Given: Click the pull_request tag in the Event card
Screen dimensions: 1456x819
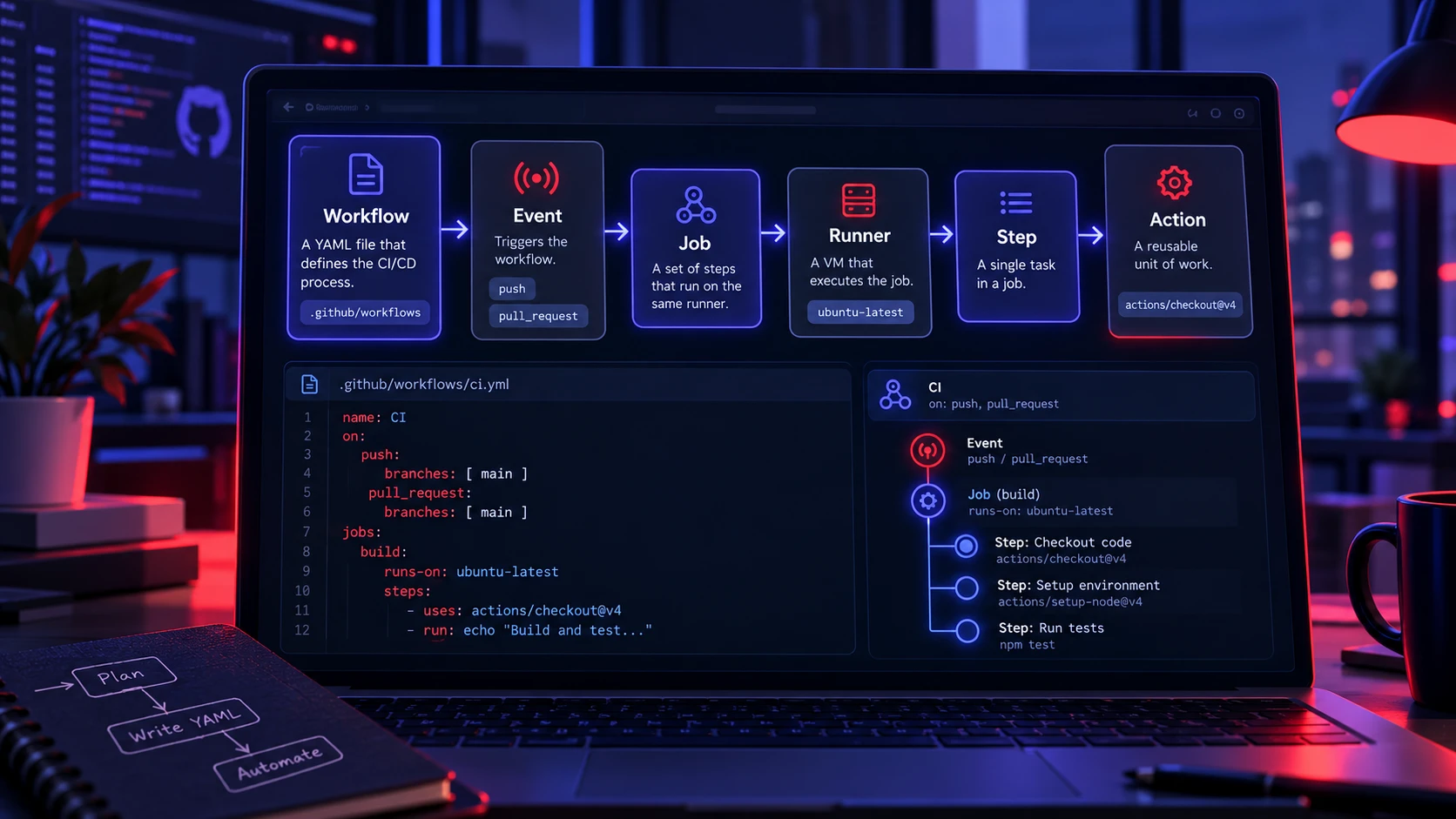Looking at the screenshot, I should [538, 316].
